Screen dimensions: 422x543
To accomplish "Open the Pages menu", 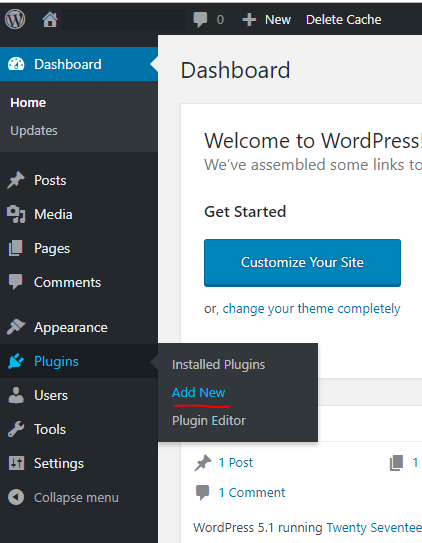I will pyautogui.click(x=52, y=249).
